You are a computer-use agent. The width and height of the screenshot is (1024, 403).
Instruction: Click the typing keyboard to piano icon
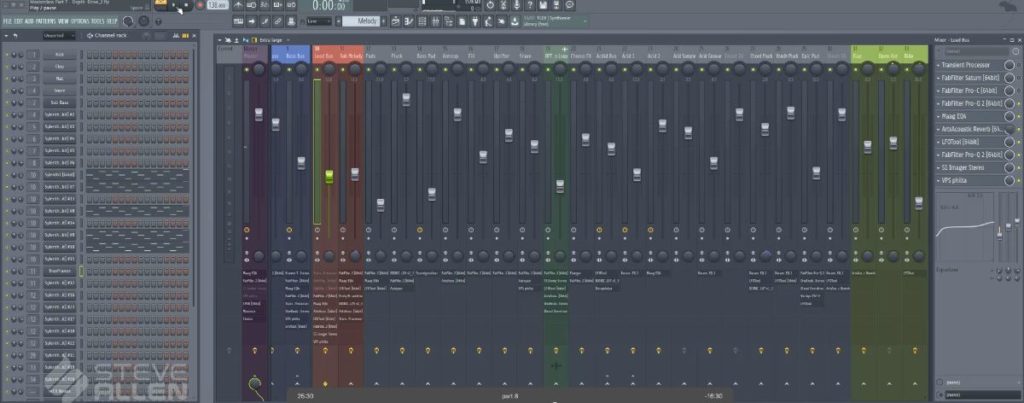point(238,22)
